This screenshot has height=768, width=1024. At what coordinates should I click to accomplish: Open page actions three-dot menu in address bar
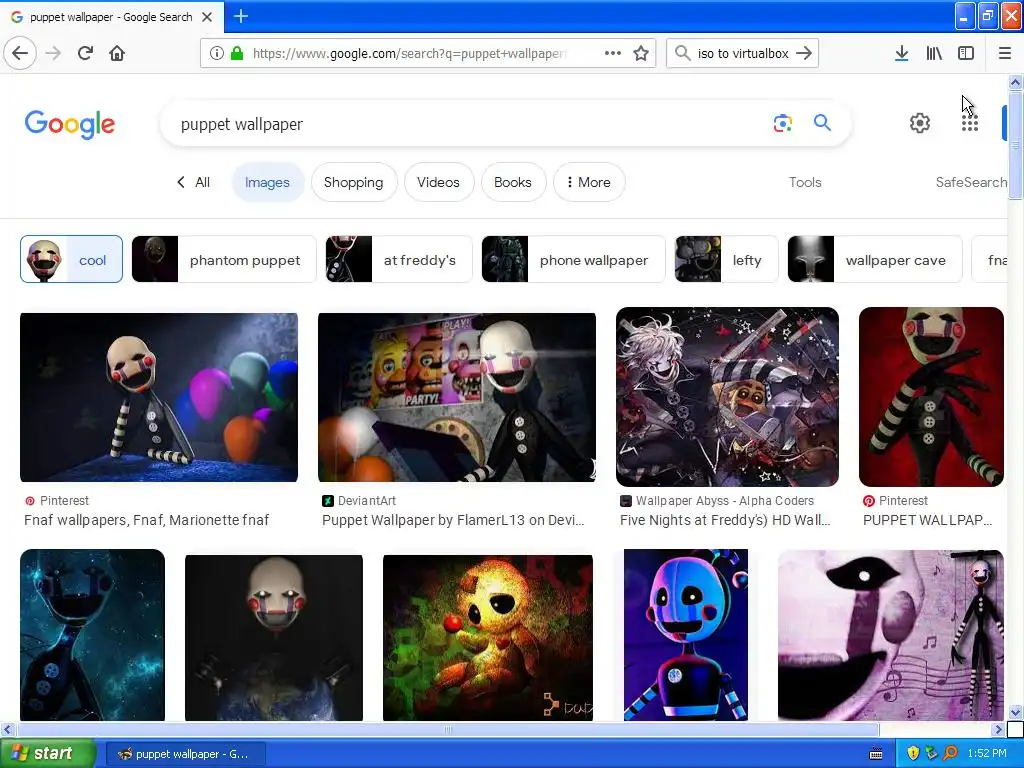[613, 53]
